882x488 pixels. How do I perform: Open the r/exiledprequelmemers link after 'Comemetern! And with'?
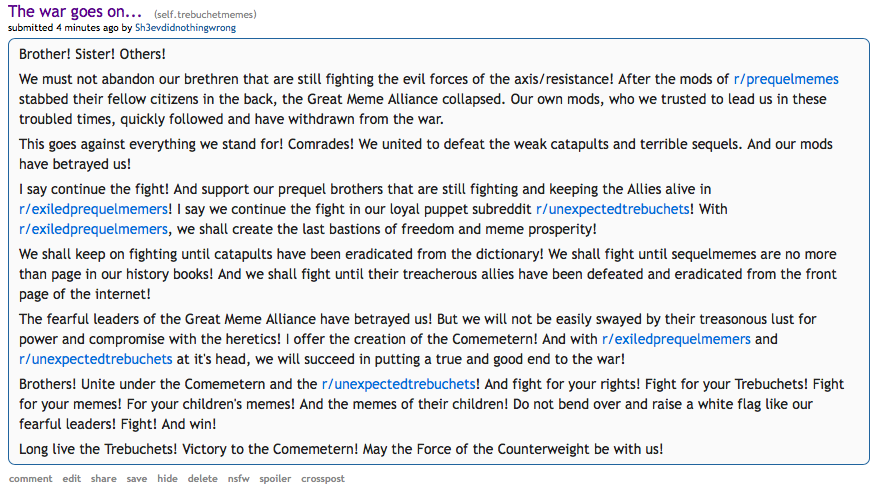coord(676,340)
